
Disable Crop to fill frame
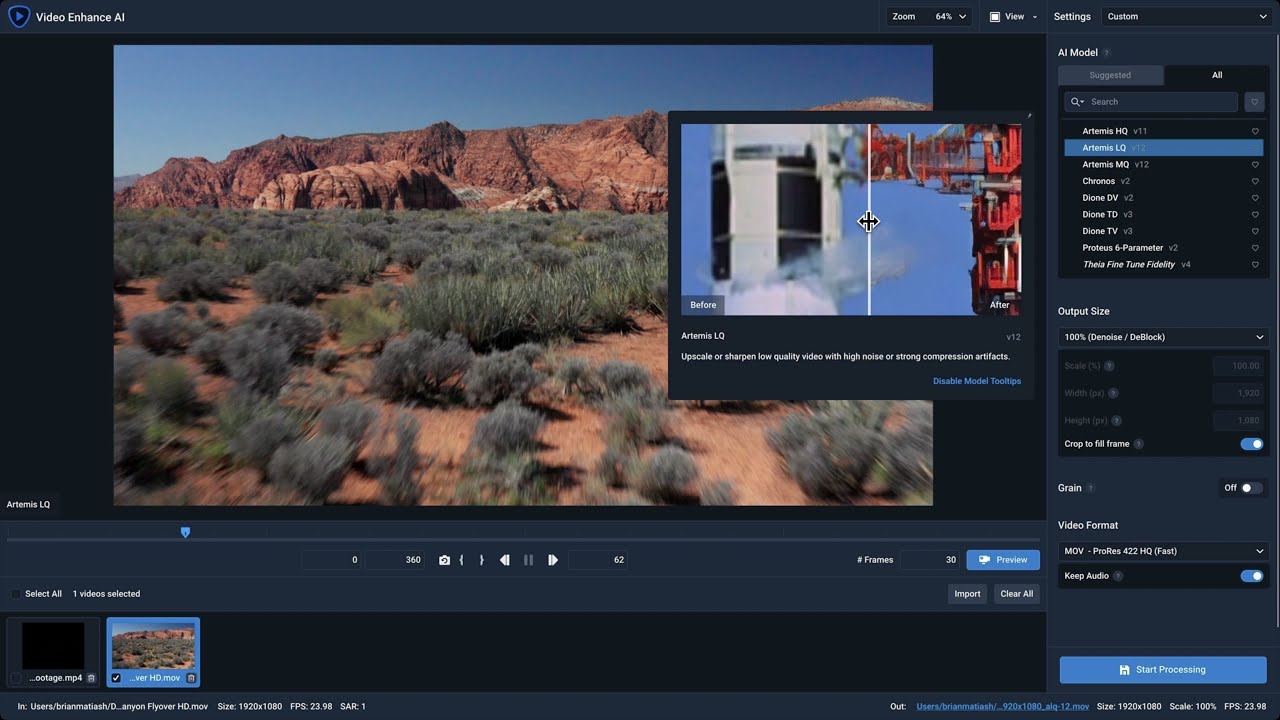point(1252,443)
